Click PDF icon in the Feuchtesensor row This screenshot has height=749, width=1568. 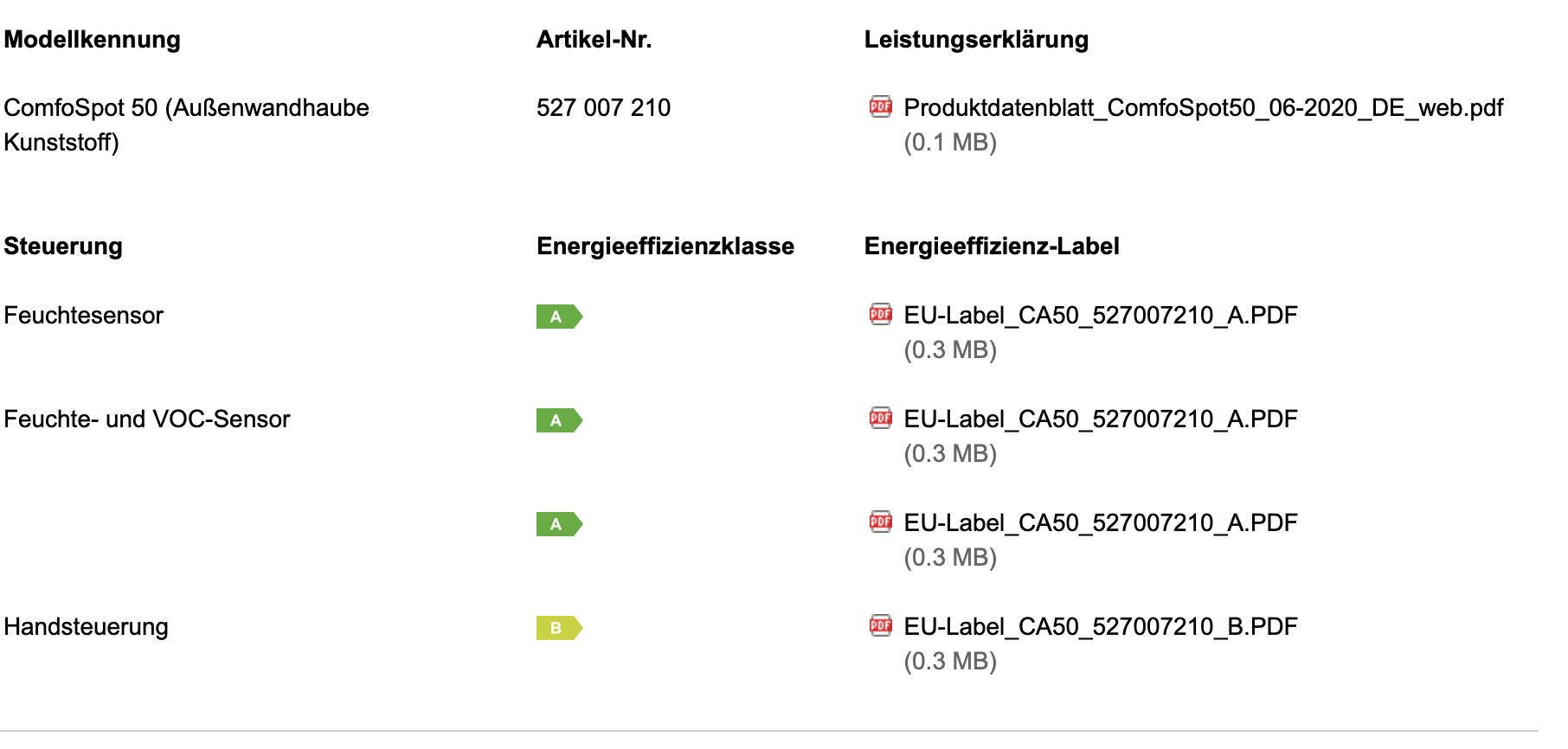tap(880, 314)
